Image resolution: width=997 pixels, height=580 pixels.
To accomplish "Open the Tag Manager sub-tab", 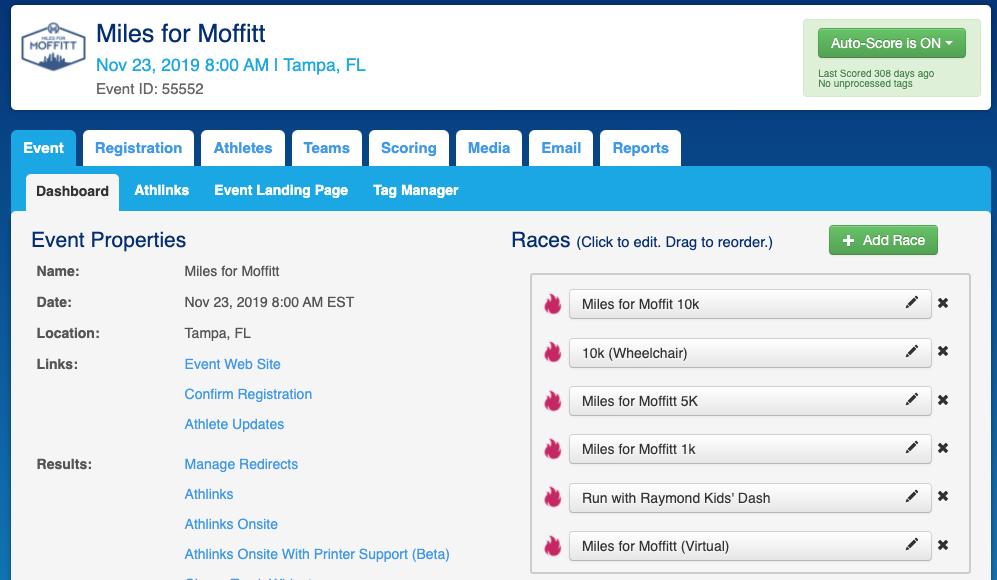I will point(416,190).
